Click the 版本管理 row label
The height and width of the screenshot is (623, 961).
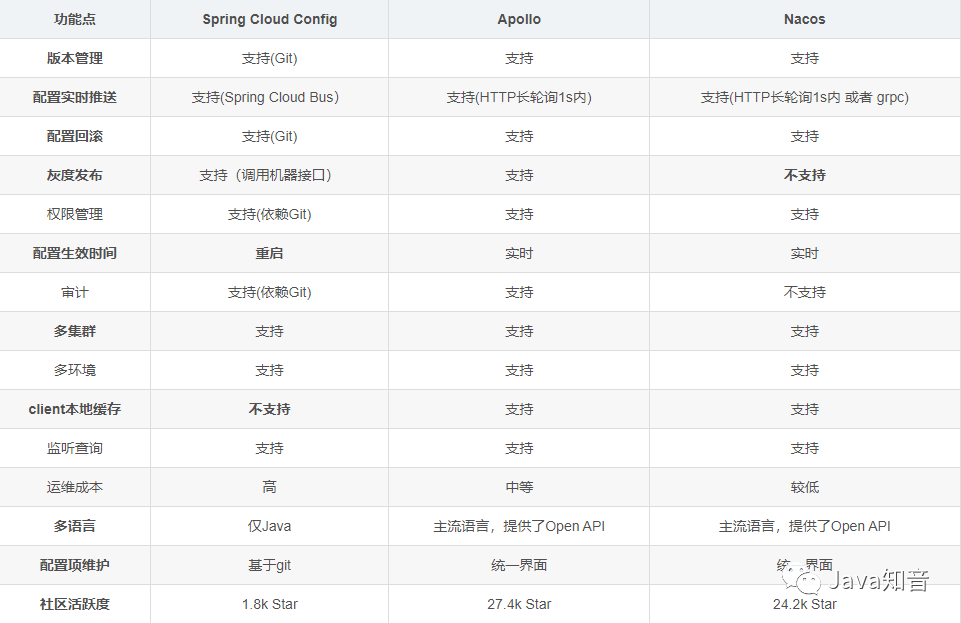(75, 58)
